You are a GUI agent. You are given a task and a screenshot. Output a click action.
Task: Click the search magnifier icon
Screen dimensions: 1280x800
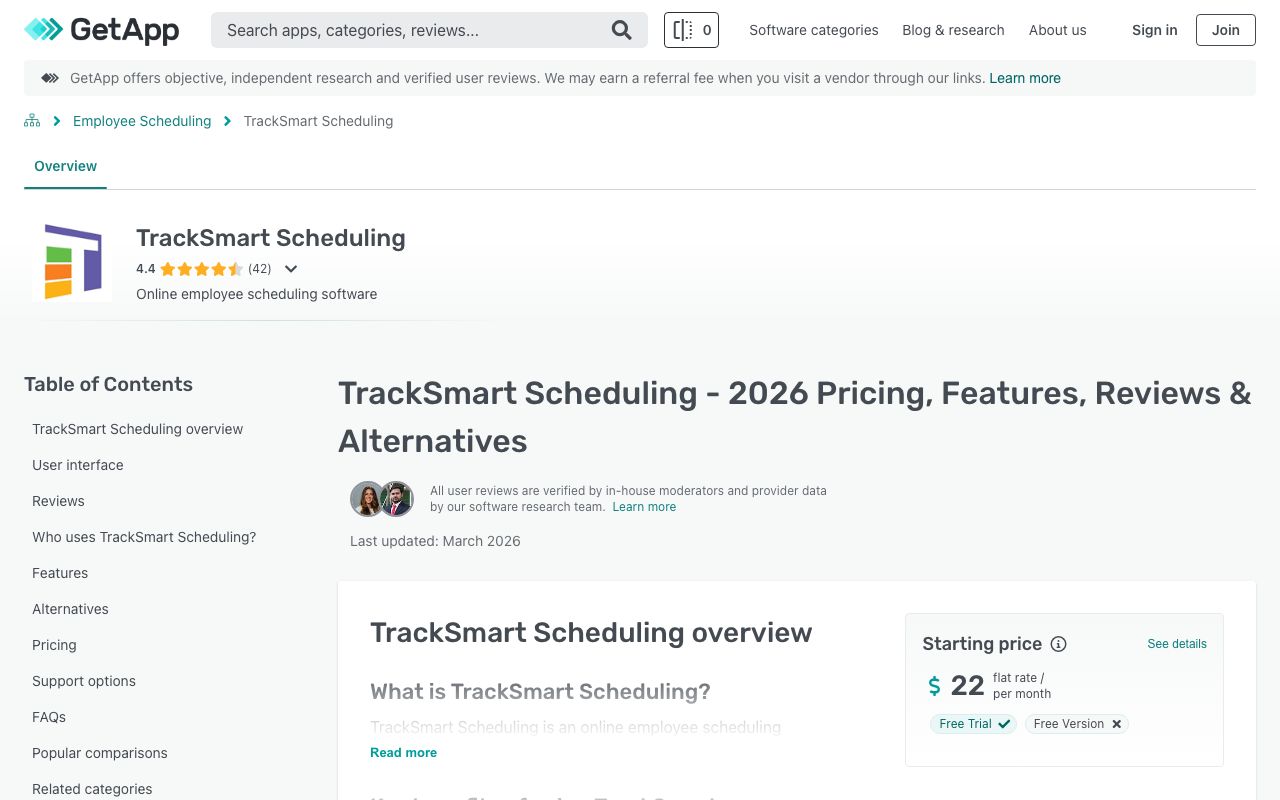tap(622, 30)
